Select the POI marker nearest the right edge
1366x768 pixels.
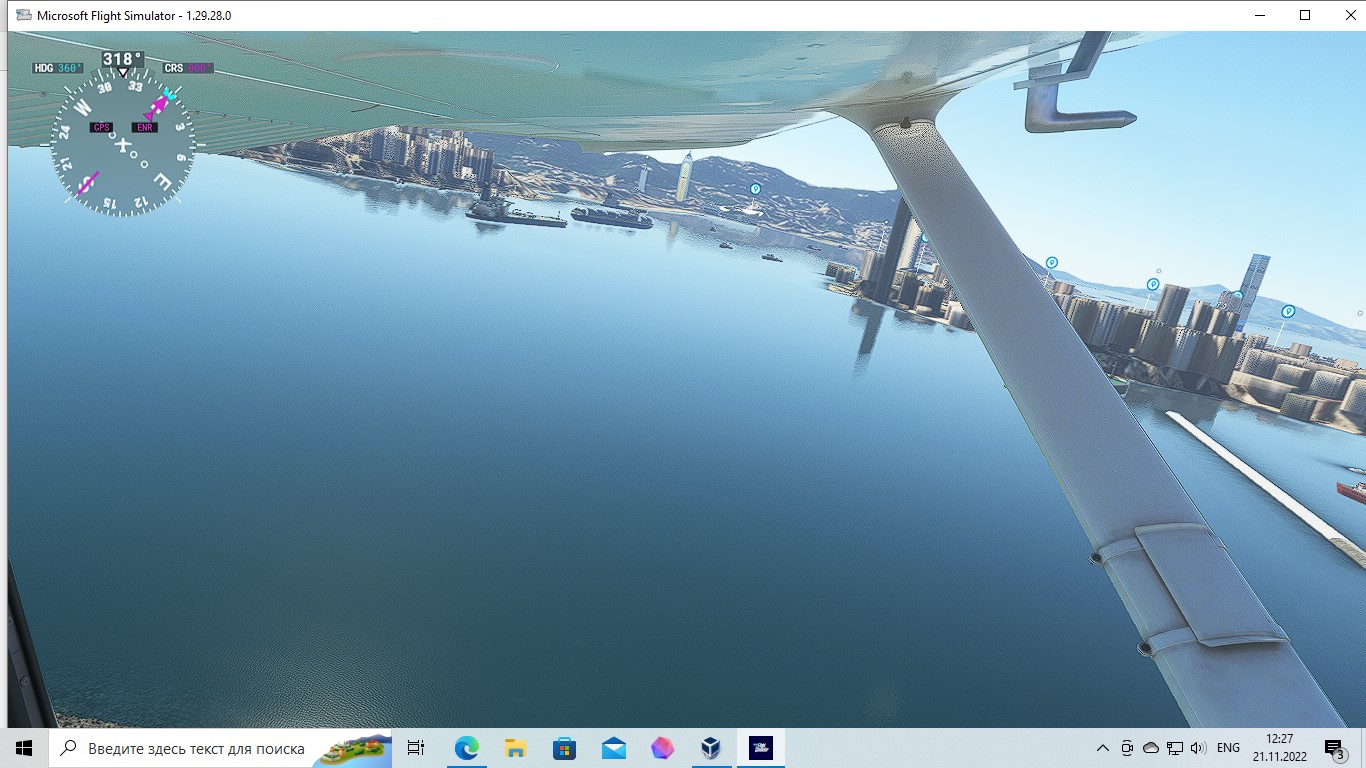click(x=1288, y=311)
